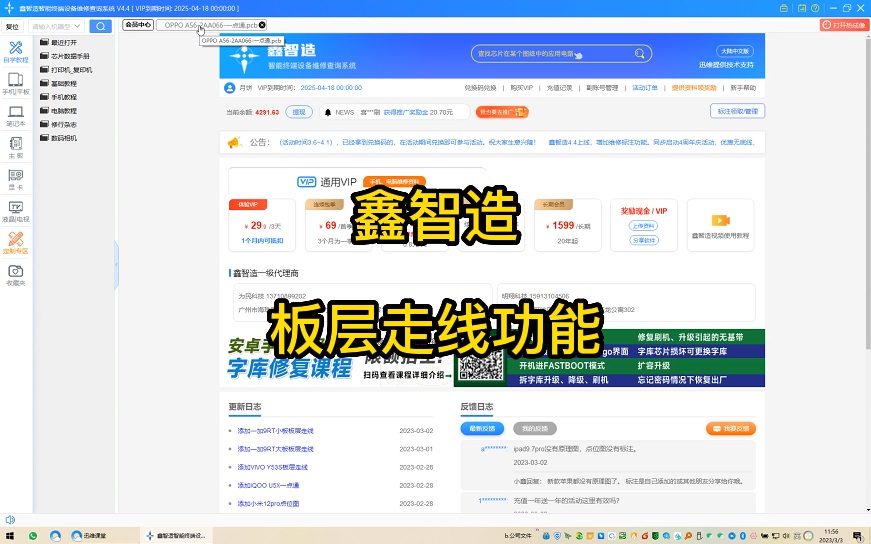The height and width of the screenshot is (544, 871).
Task: Click the blue search magnifier button
Action: click(x=100, y=26)
